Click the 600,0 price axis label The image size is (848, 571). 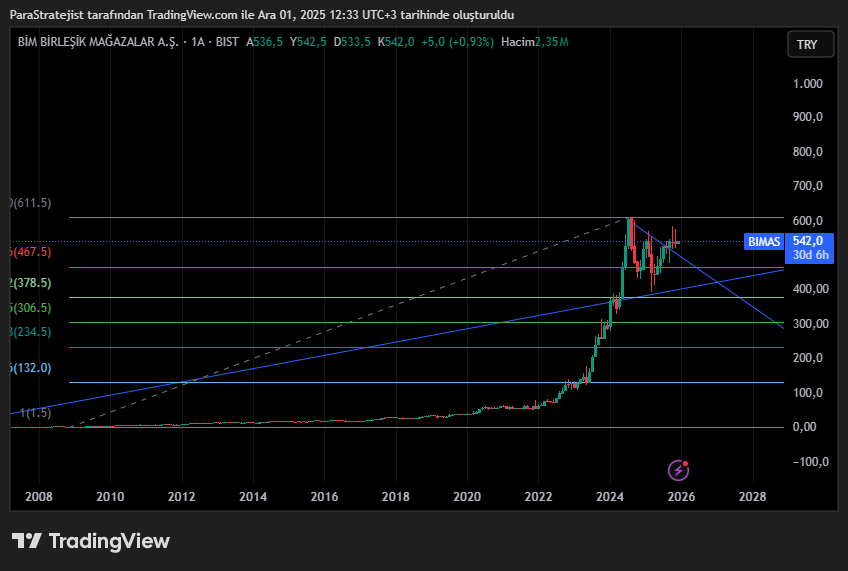click(x=807, y=221)
